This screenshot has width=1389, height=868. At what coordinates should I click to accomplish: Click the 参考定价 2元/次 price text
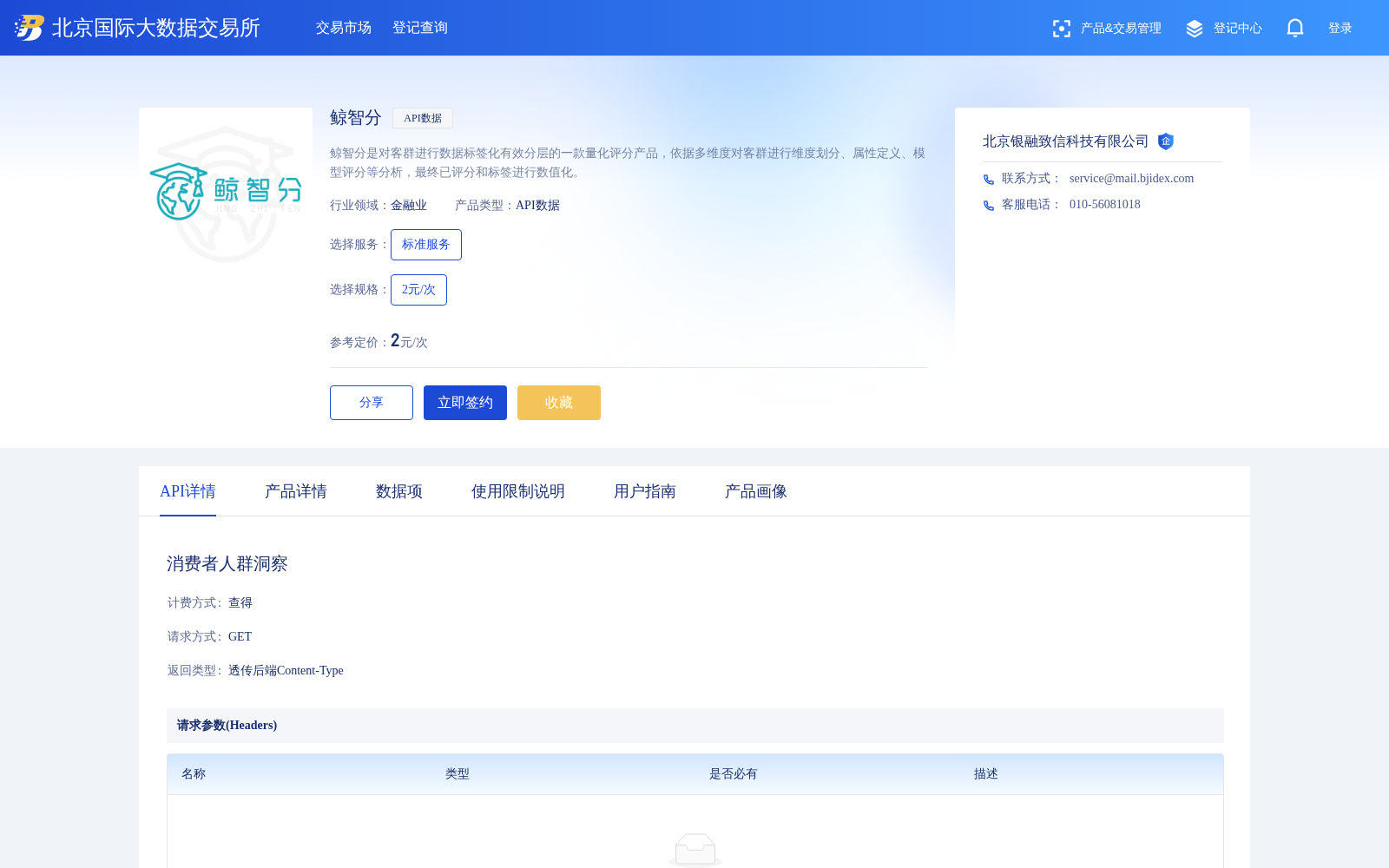pos(409,341)
